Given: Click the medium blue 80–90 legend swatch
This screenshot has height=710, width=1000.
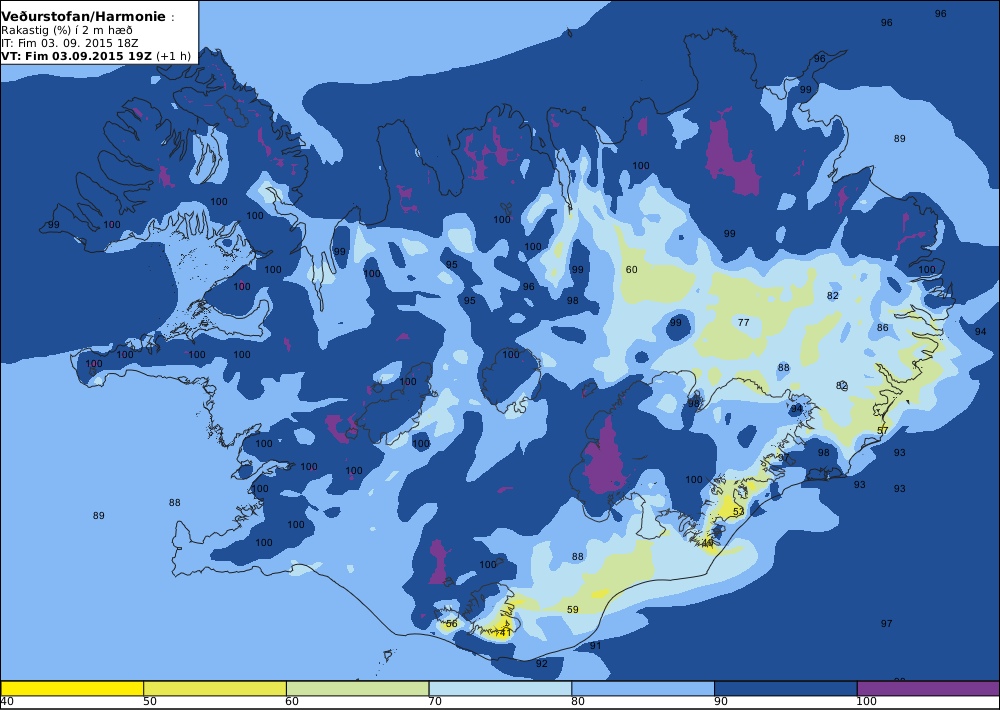Looking at the screenshot, I should [643, 688].
